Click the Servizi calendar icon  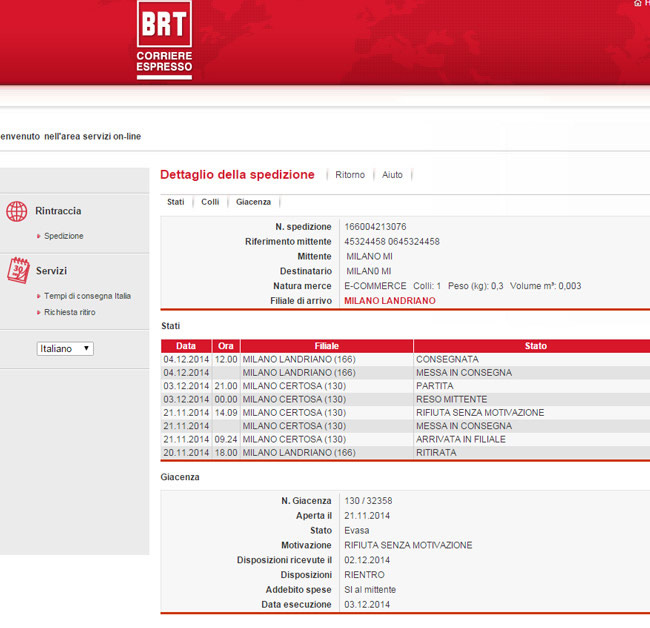coord(17,271)
